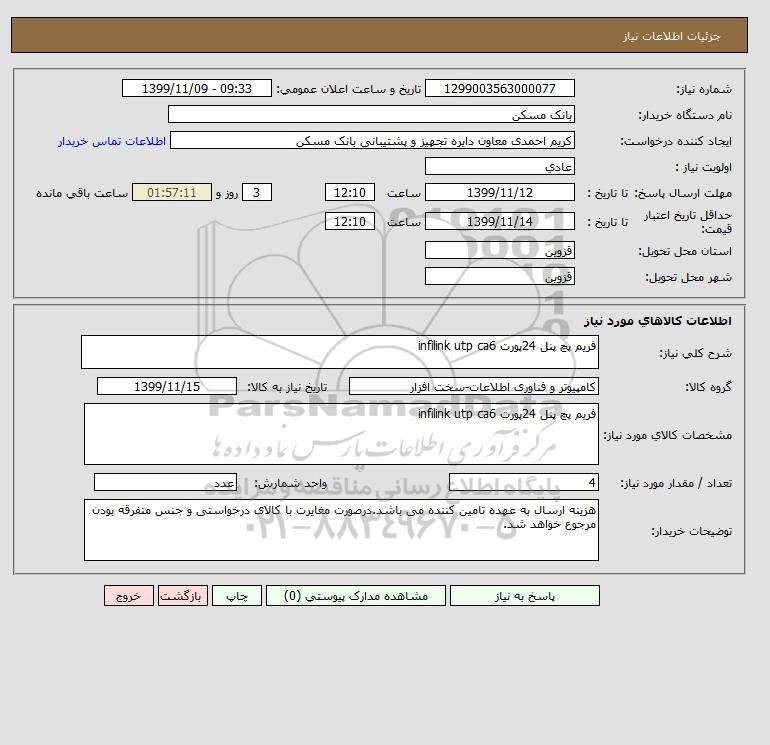Click the price validity date 1399/11/14
Viewport: 770px width, 745px height.
coord(499,221)
